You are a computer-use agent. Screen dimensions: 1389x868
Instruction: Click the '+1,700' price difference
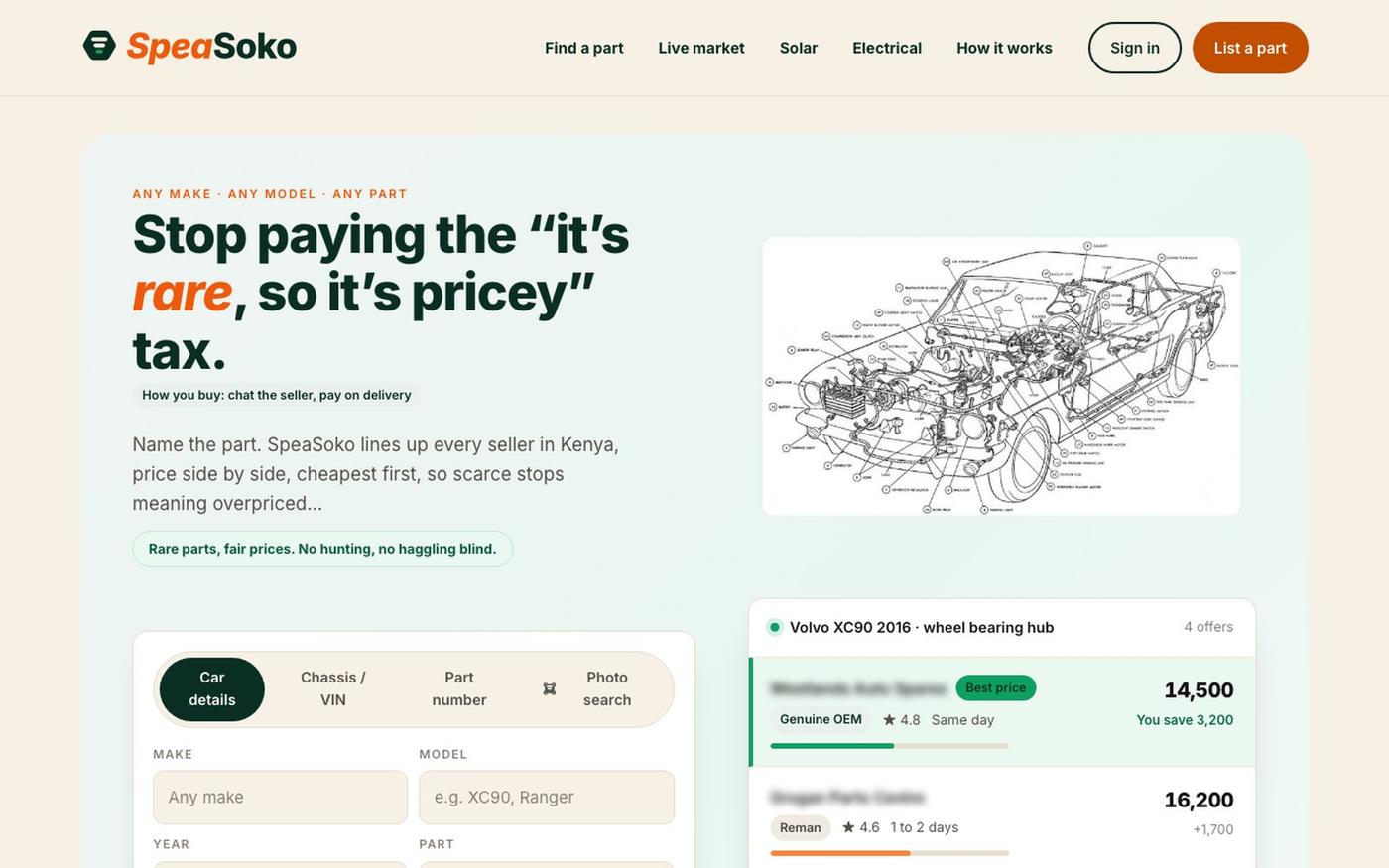[x=1213, y=829]
